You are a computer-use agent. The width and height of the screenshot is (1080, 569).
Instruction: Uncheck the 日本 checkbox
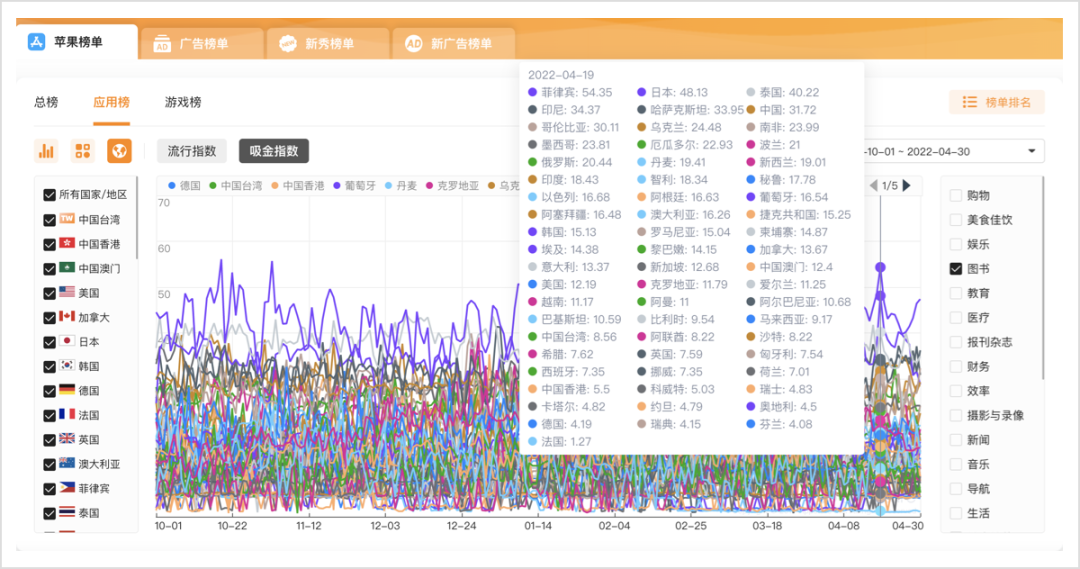click(49, 342)
